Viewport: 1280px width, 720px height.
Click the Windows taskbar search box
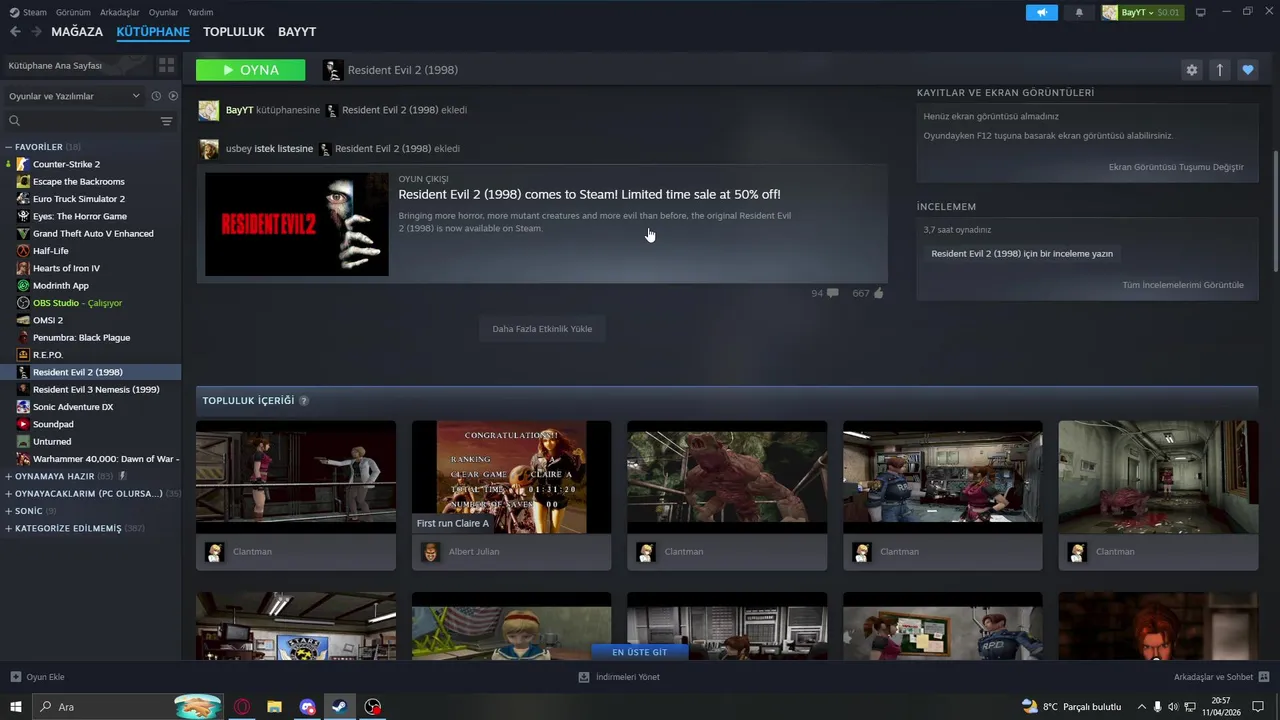pos(128,707)
